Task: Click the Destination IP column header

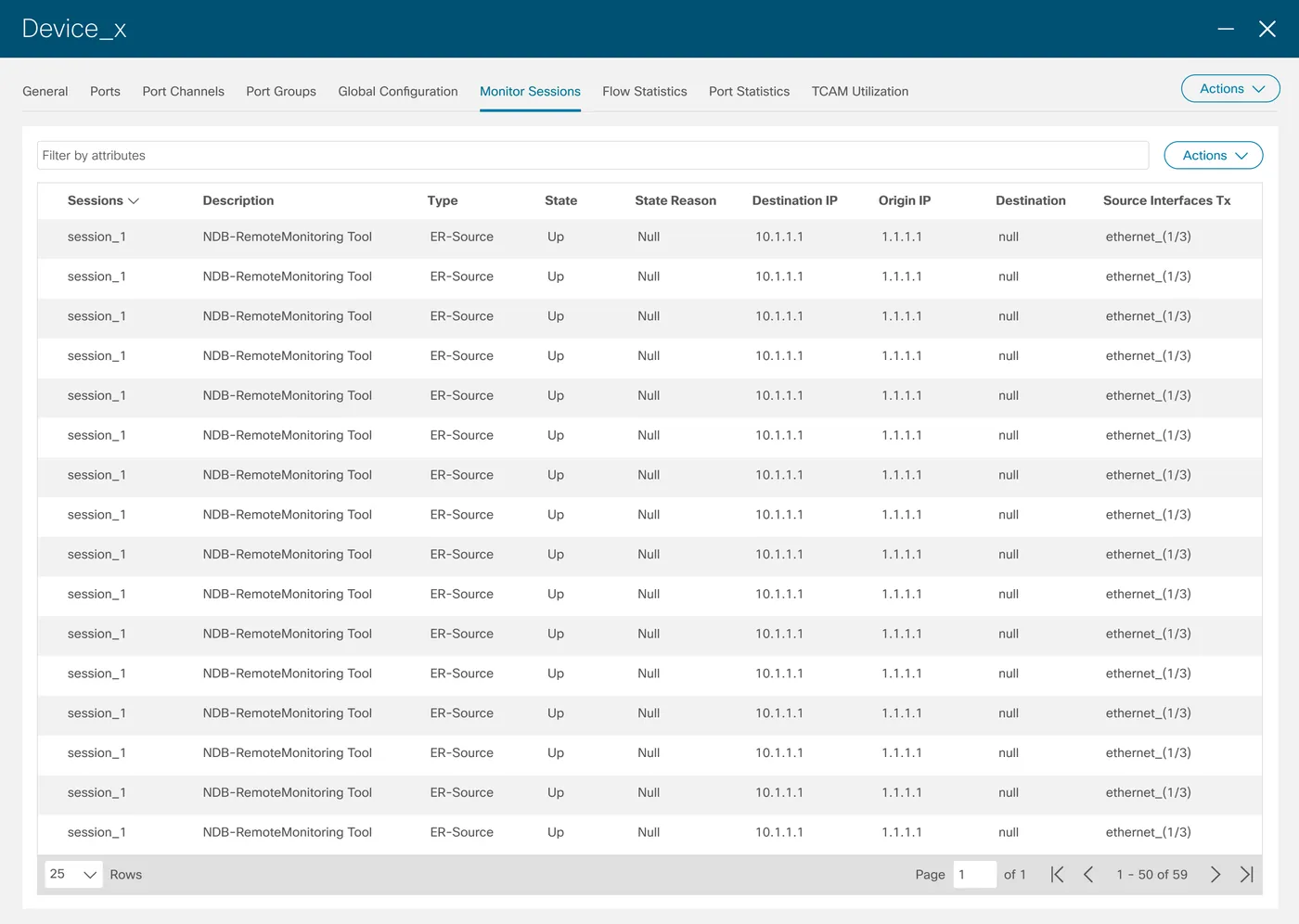Action: point(795,201)
